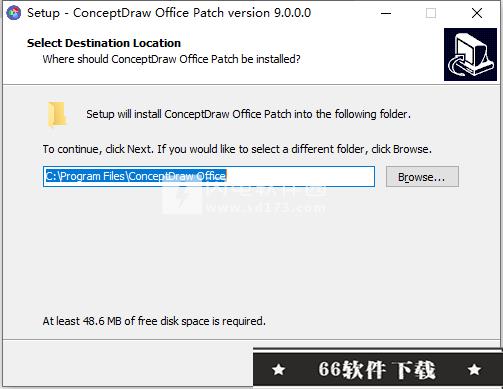This screenshot has width=503, height=389.
Task: Click the 66软件下载 banner text
Action: pyautogui.click(x=377, y=369)
